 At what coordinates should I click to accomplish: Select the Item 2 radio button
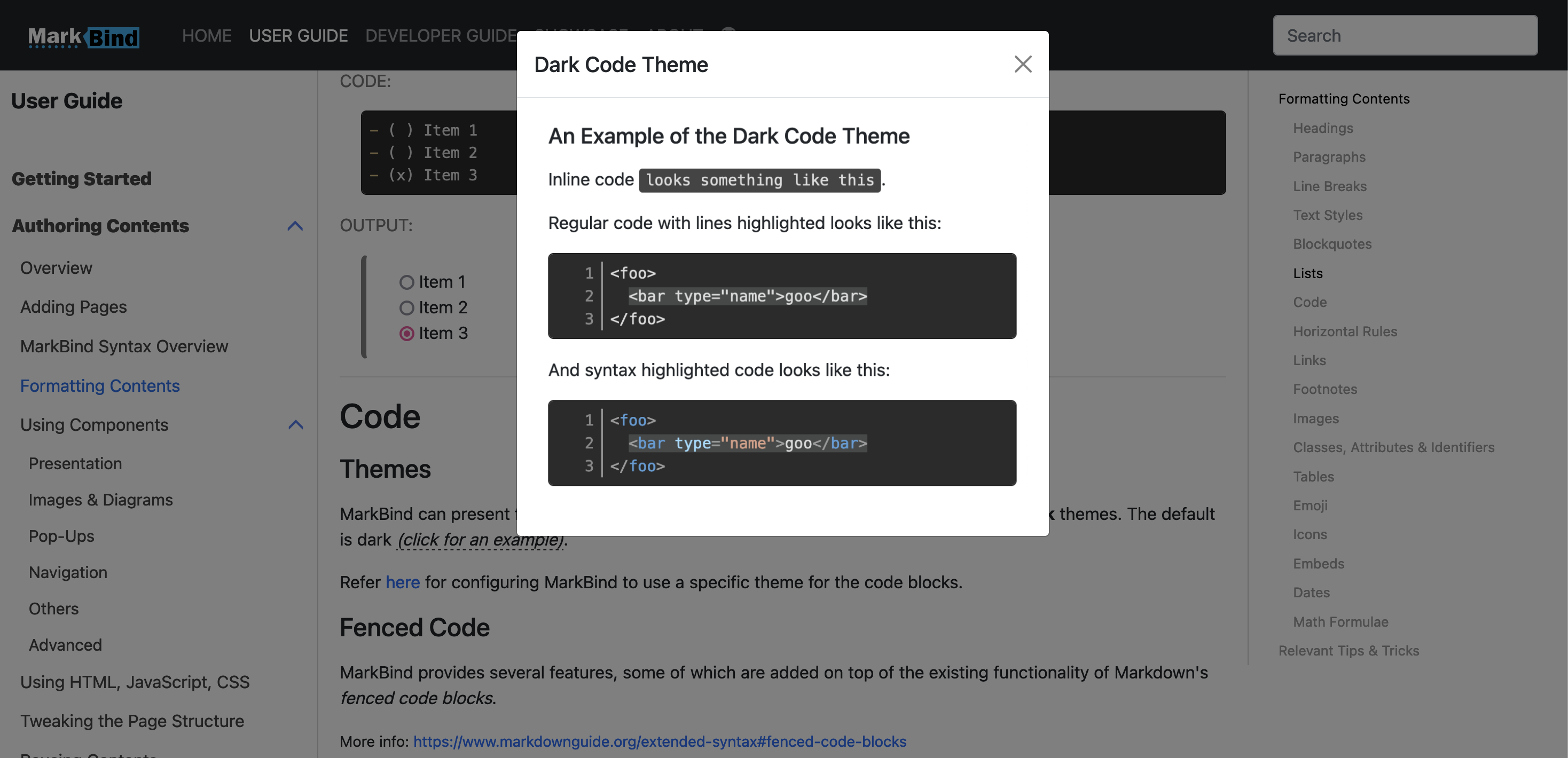coord(406,307)
